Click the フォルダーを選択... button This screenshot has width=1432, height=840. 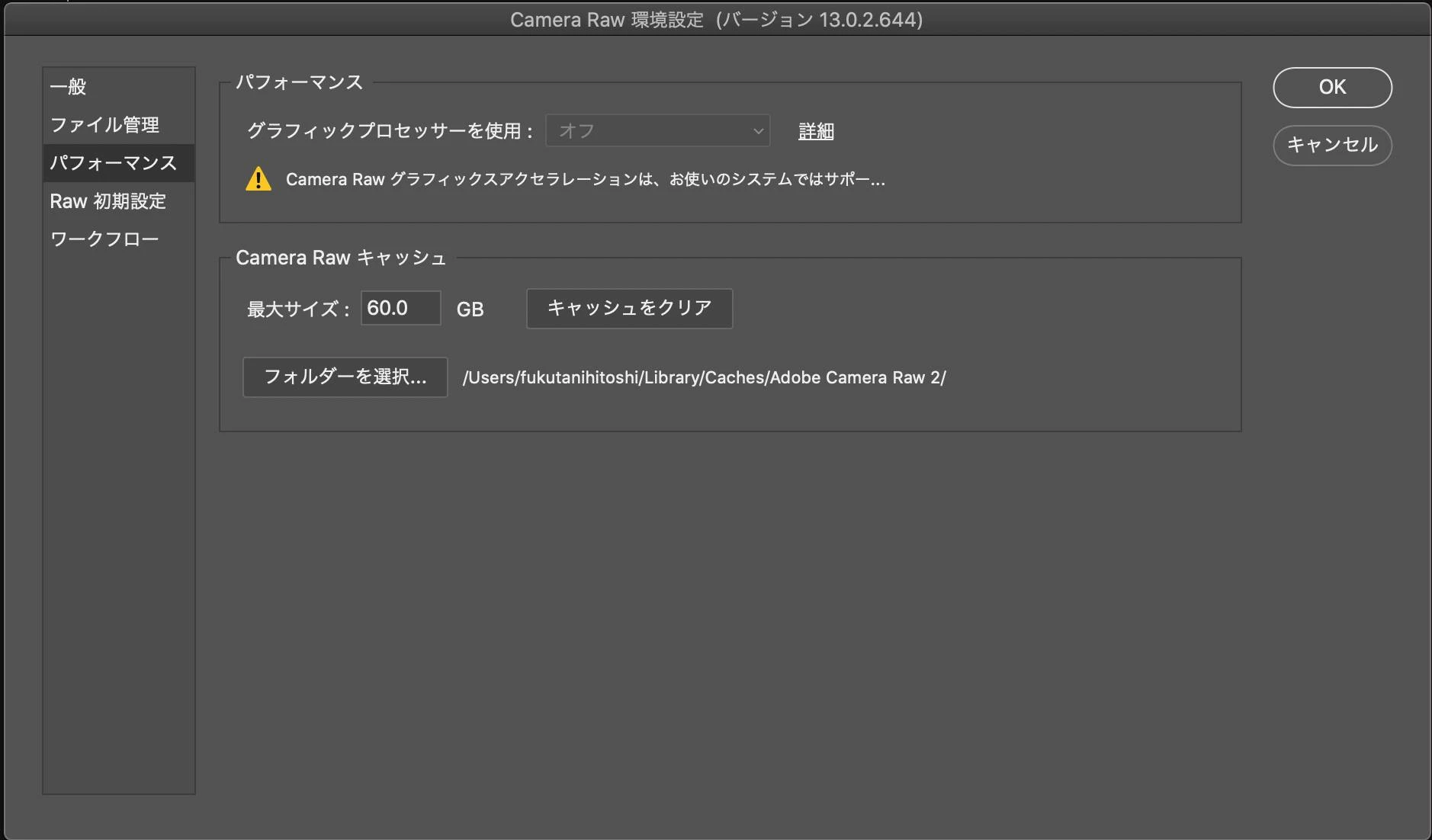[345, 377]
